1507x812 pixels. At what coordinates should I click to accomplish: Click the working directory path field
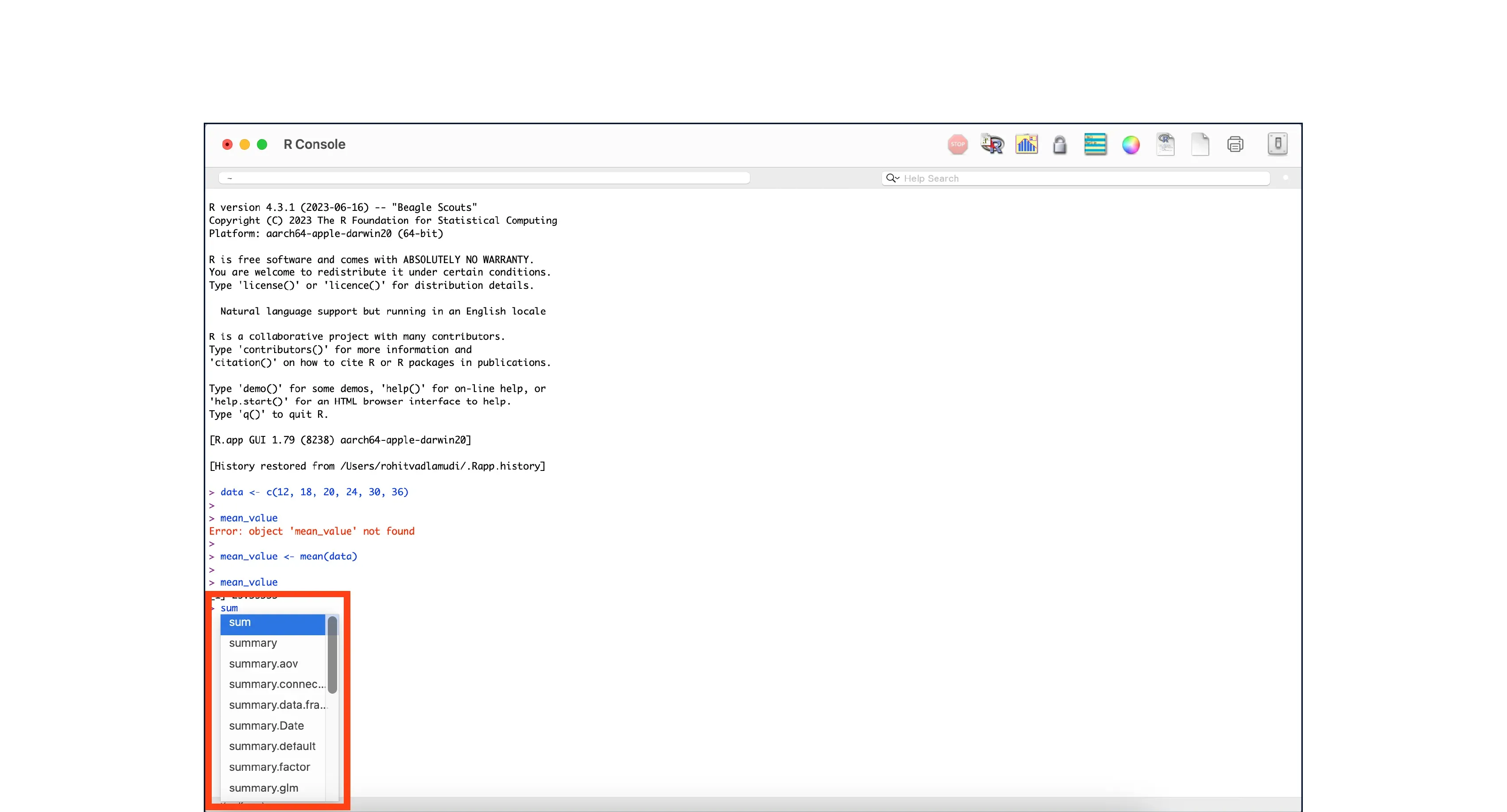[x=484, y=178]
